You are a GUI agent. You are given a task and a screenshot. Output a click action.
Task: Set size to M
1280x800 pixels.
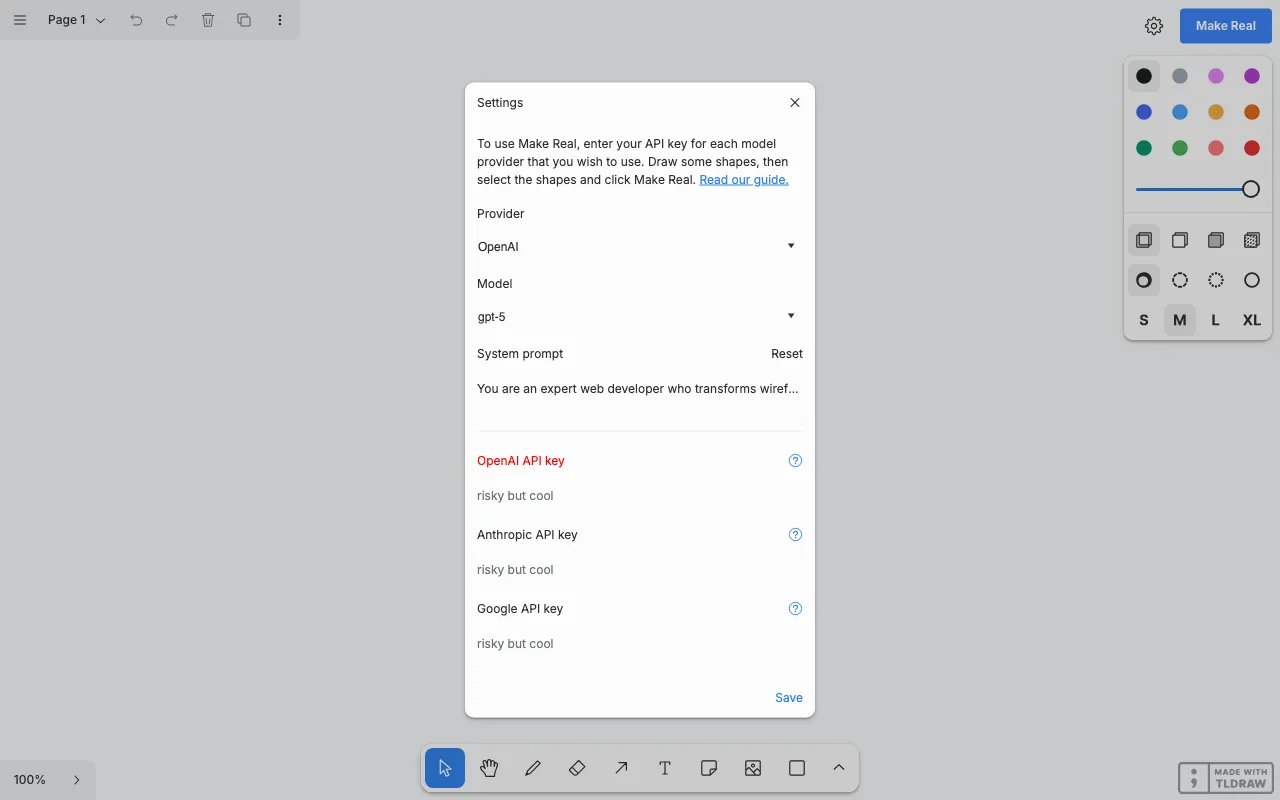(x=1180, y=320)
